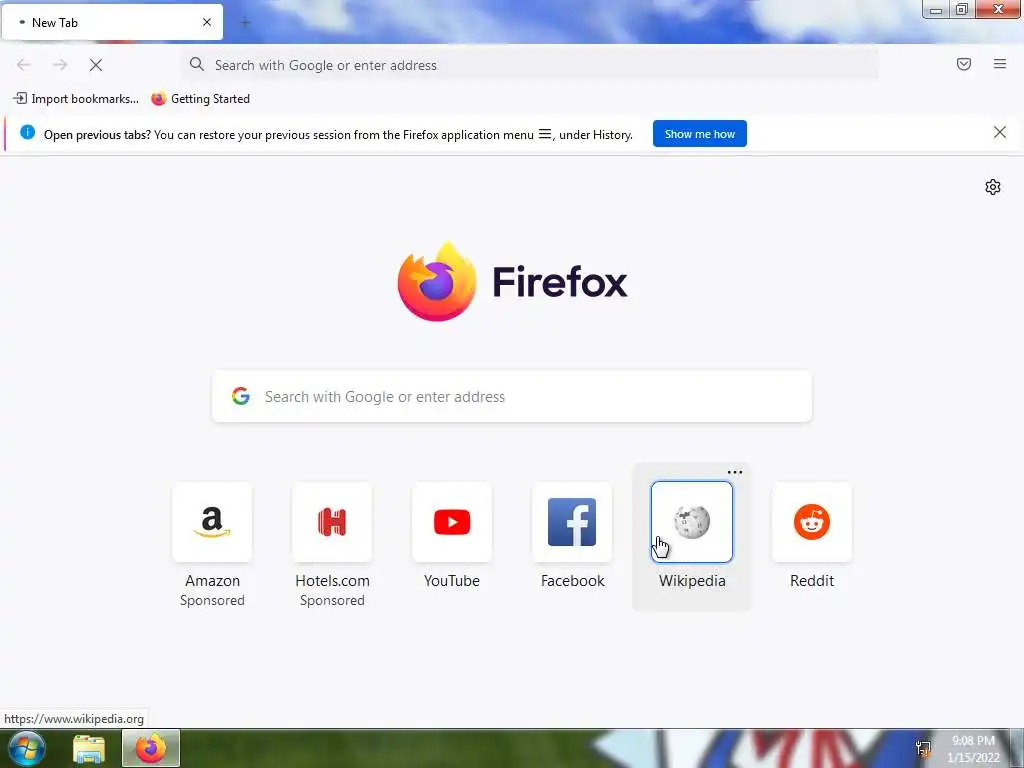This screenshot has width=1024, height=768.
Task: Open Import bookmarks from bookmarks toolbar
Action: pyautogui.click(x=76, y=99)
